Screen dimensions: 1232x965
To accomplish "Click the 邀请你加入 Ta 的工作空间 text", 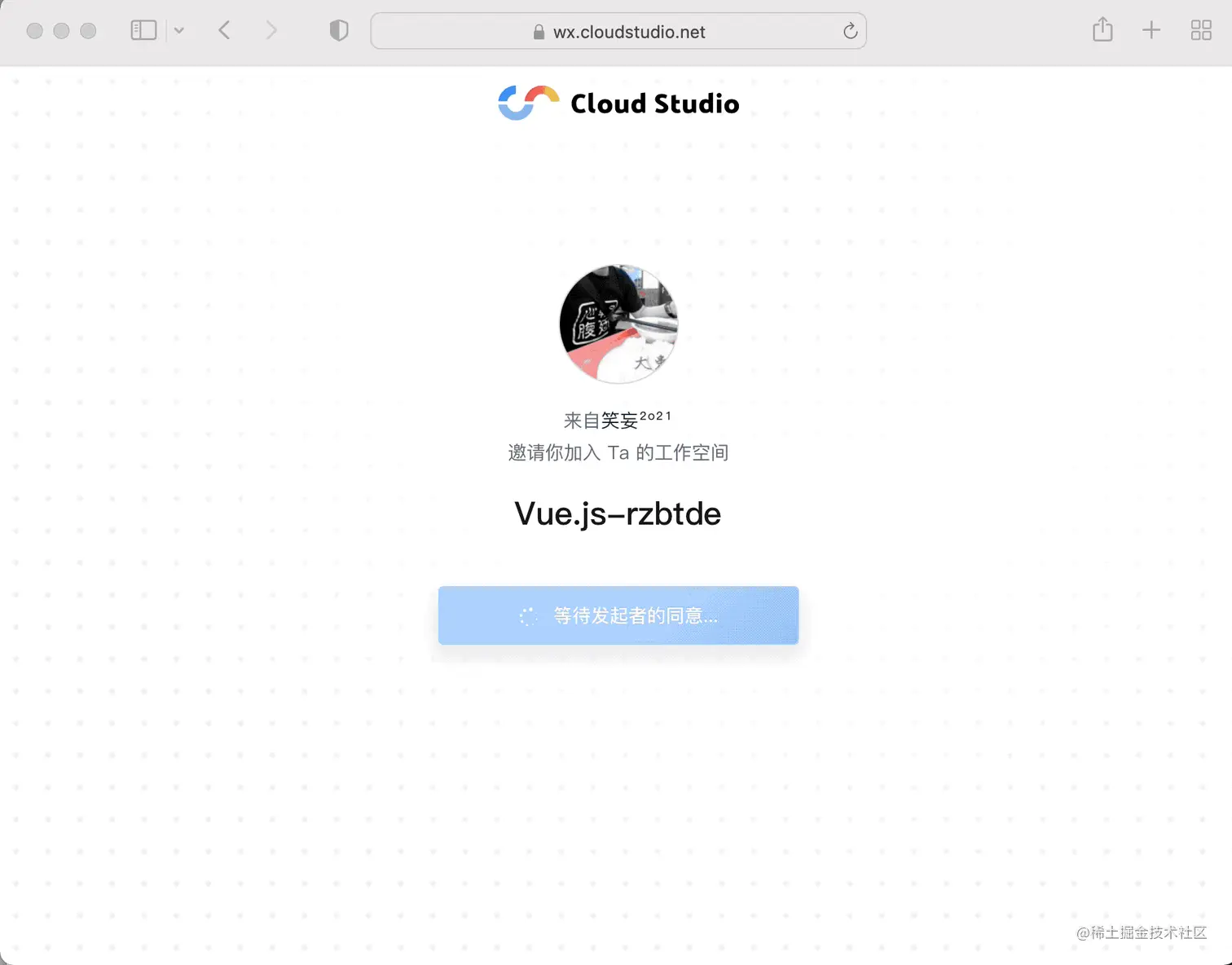I will pos(618,452).
